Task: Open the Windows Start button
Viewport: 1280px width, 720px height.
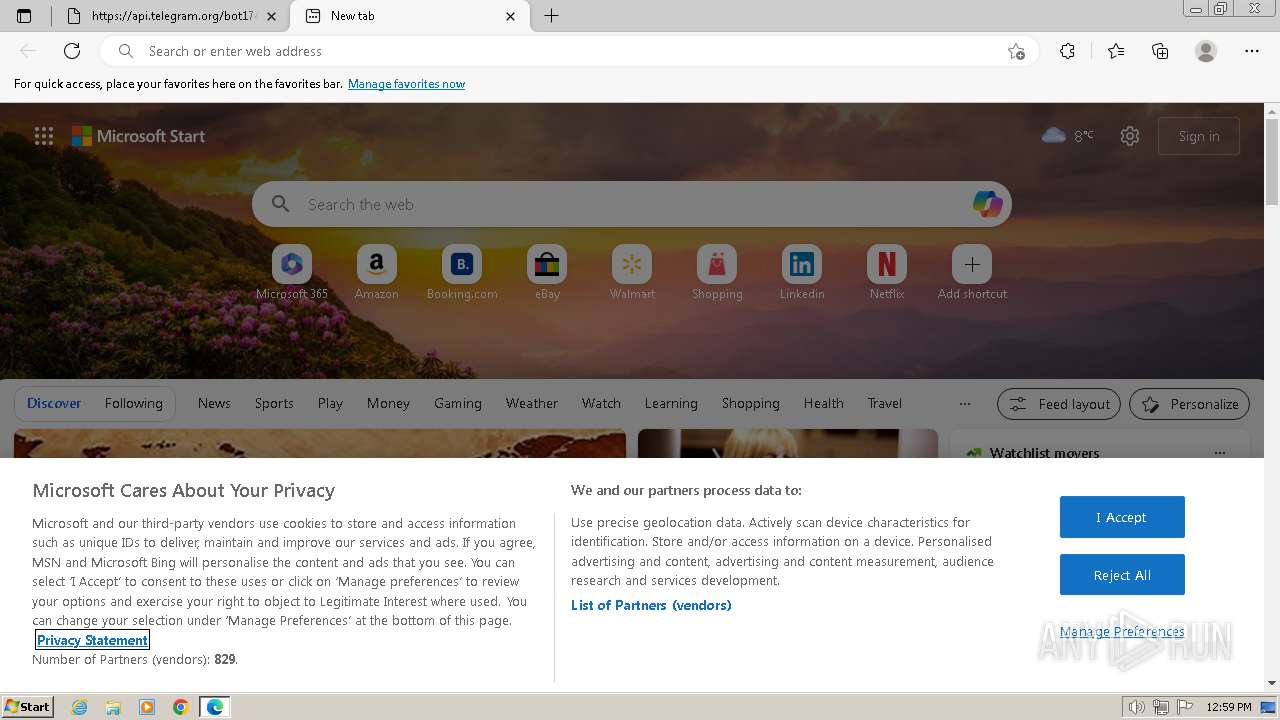Action: tap(28, 707)
